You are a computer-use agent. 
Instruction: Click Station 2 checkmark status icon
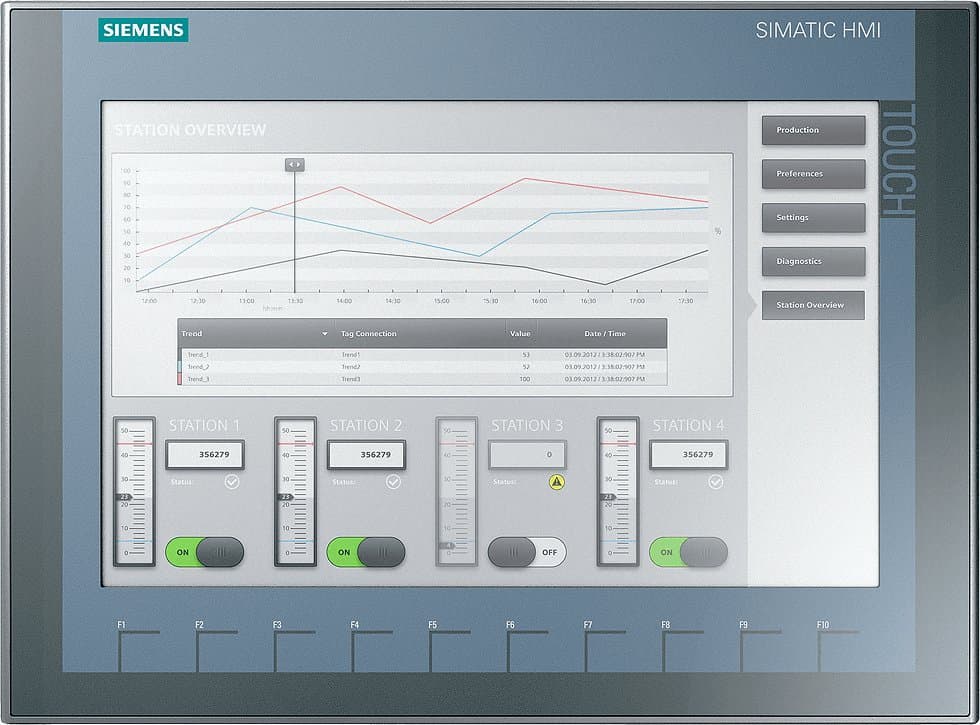[393, 482]
